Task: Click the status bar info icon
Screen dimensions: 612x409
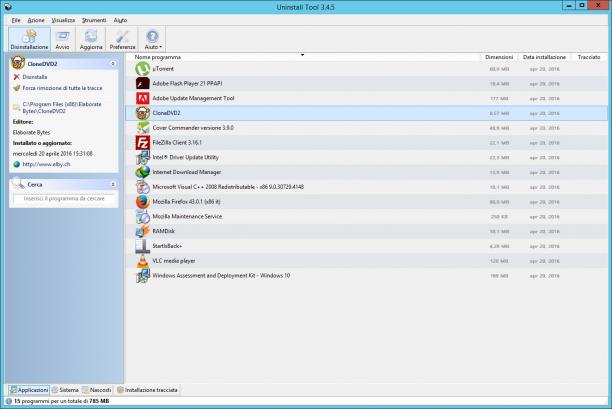Action: pyautogui.click(x=9, y=401)
